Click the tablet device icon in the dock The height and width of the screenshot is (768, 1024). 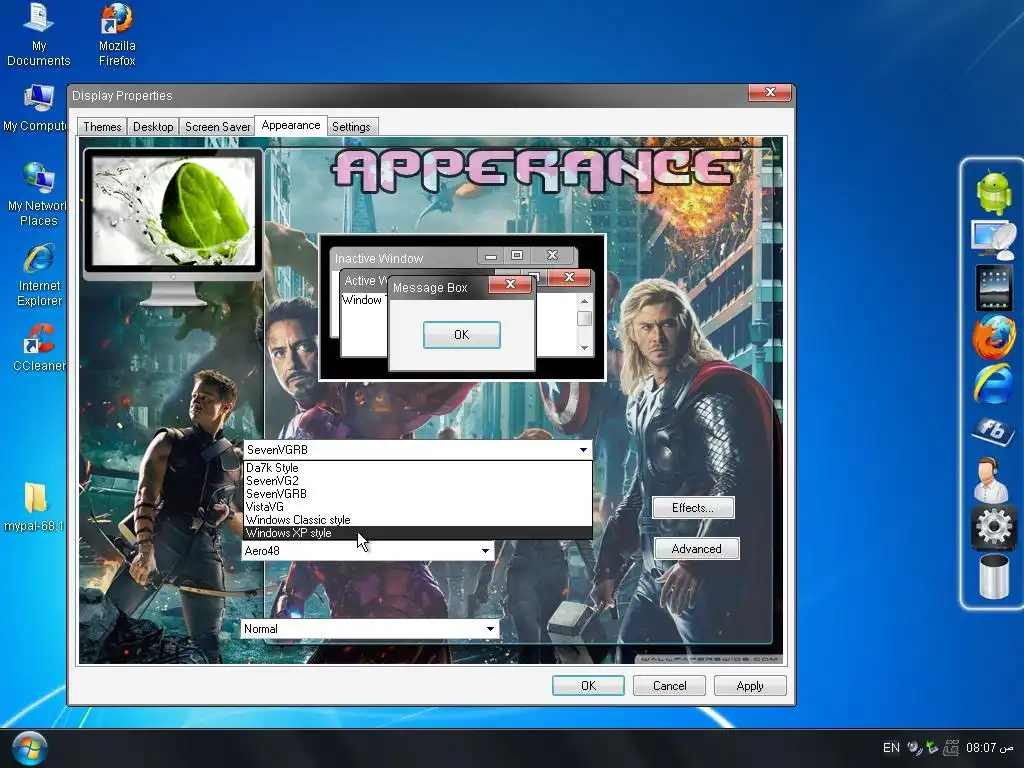pyautogui.click(x=993, y=287)
